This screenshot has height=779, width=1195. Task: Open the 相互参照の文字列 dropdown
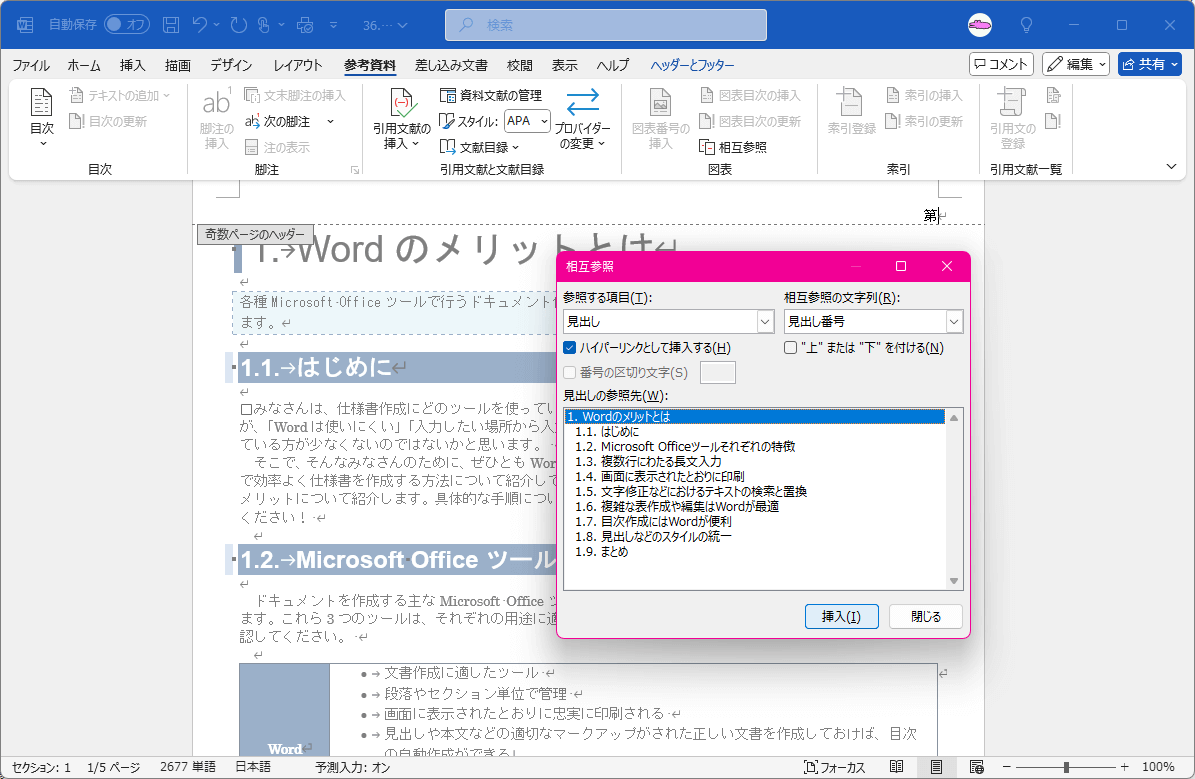point(954,322)
